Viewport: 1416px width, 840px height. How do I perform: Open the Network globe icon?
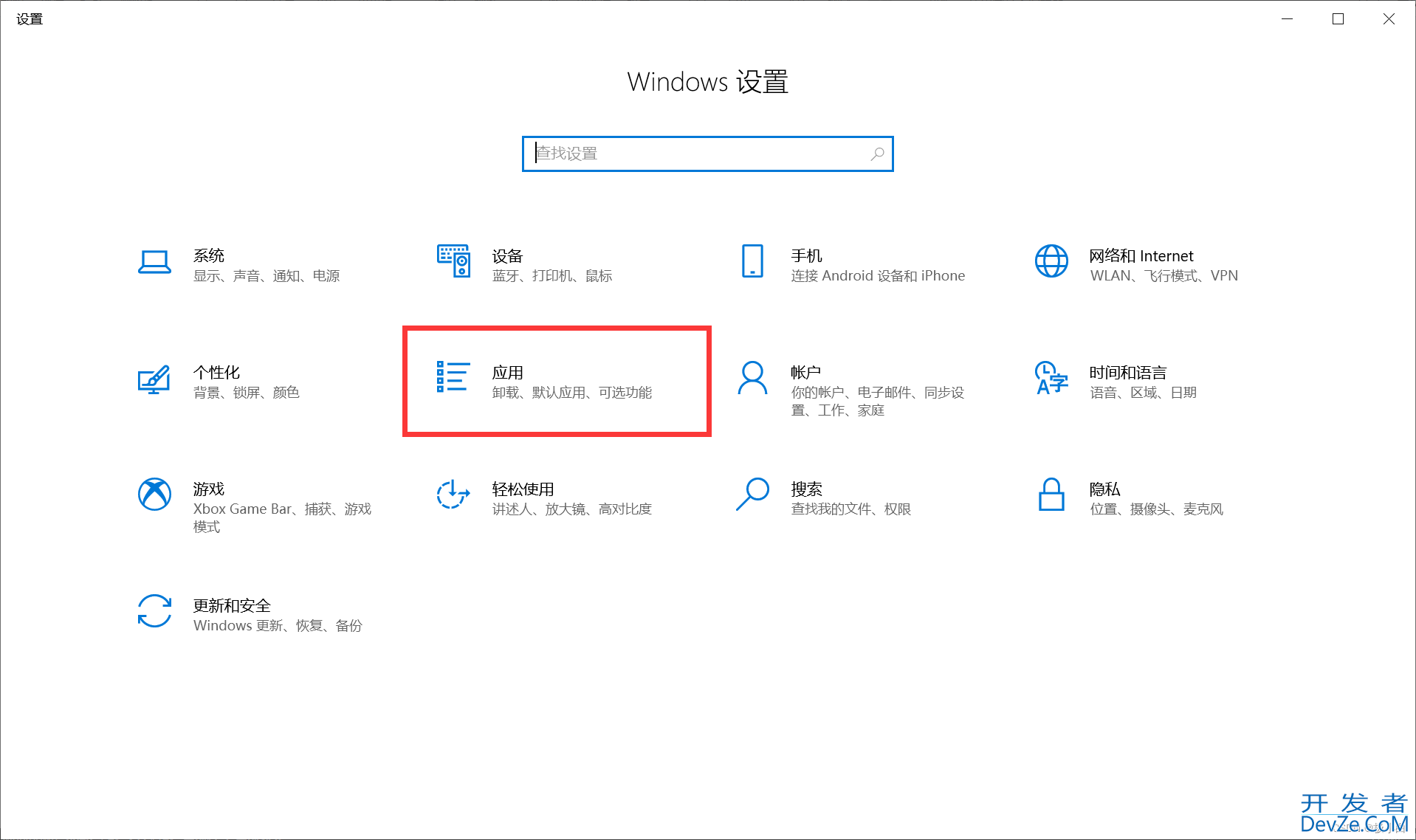tap(1051, 261)
